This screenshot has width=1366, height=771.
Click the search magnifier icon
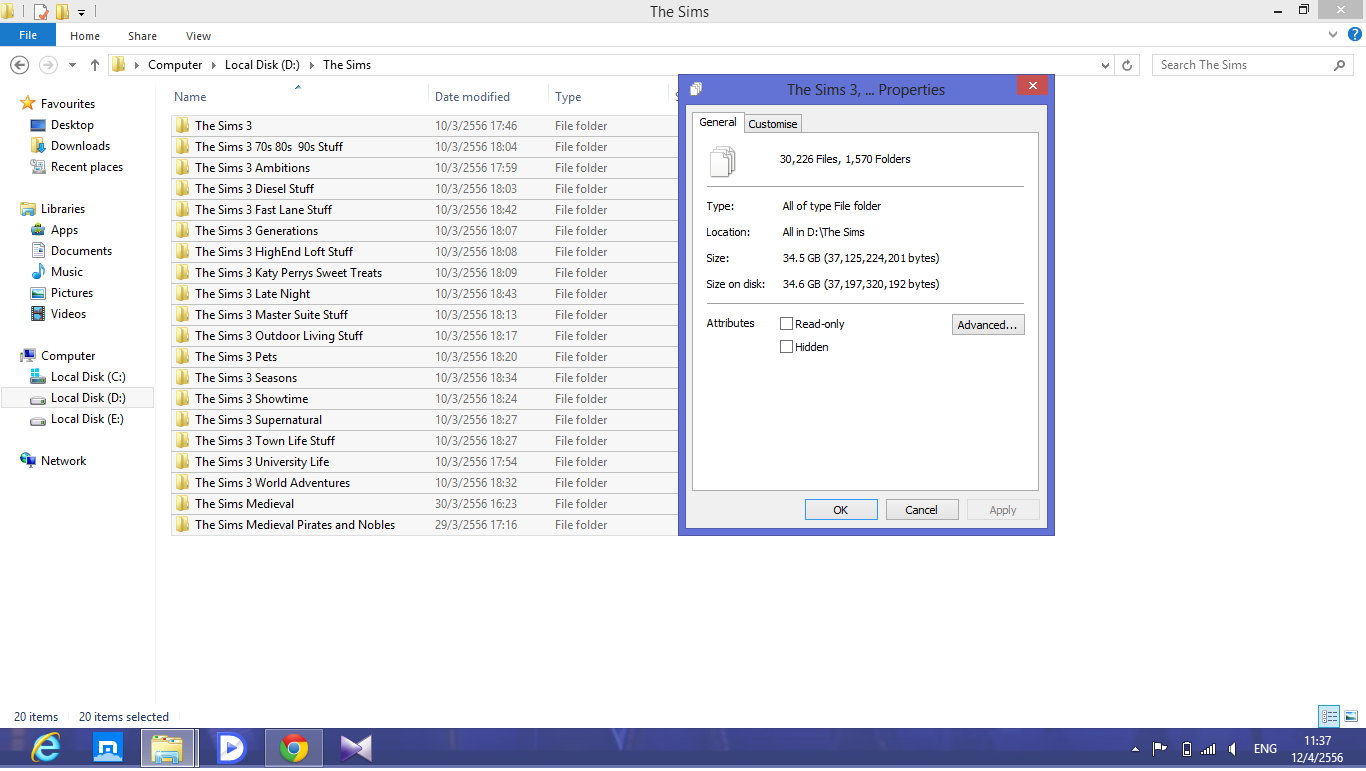(x=1340, y=65)
